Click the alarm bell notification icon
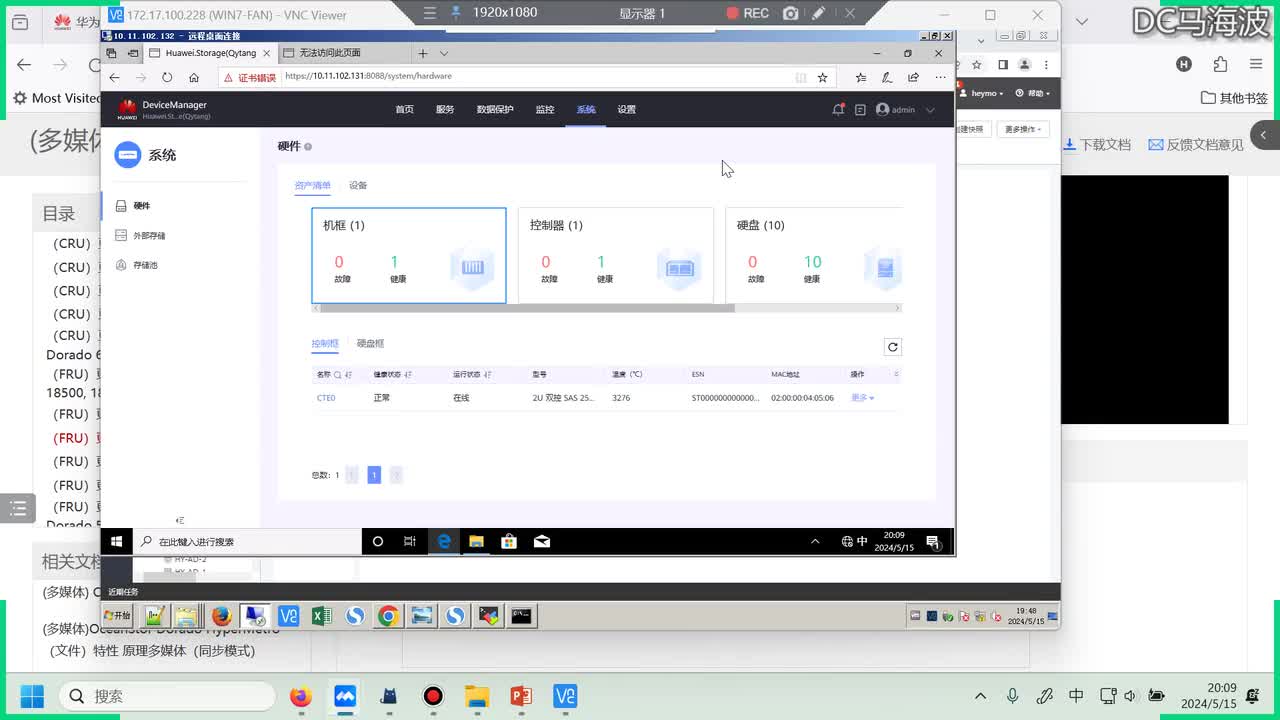 click(838, 110)
